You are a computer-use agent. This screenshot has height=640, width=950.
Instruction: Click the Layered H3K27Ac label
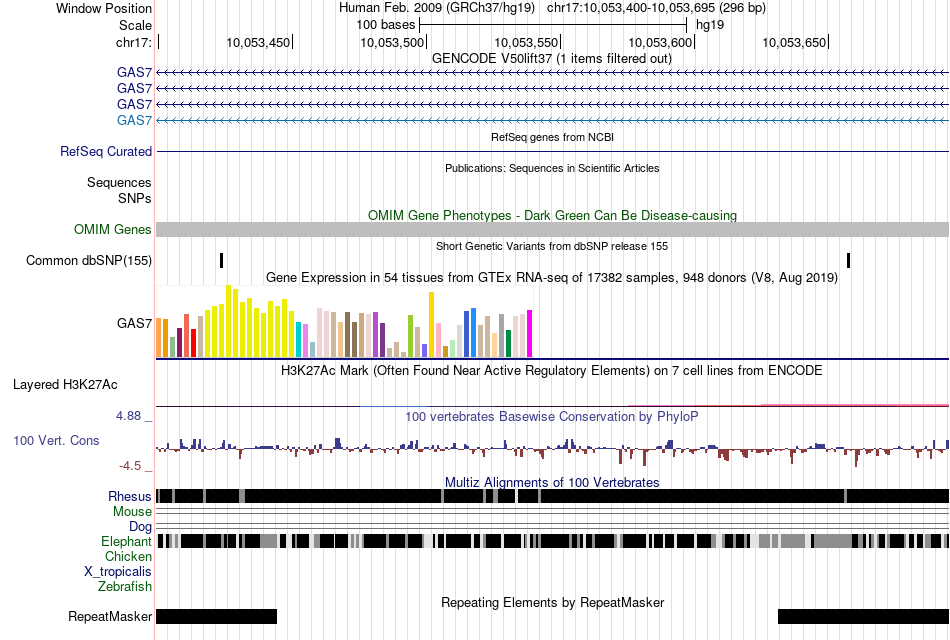tap(65, 385)
